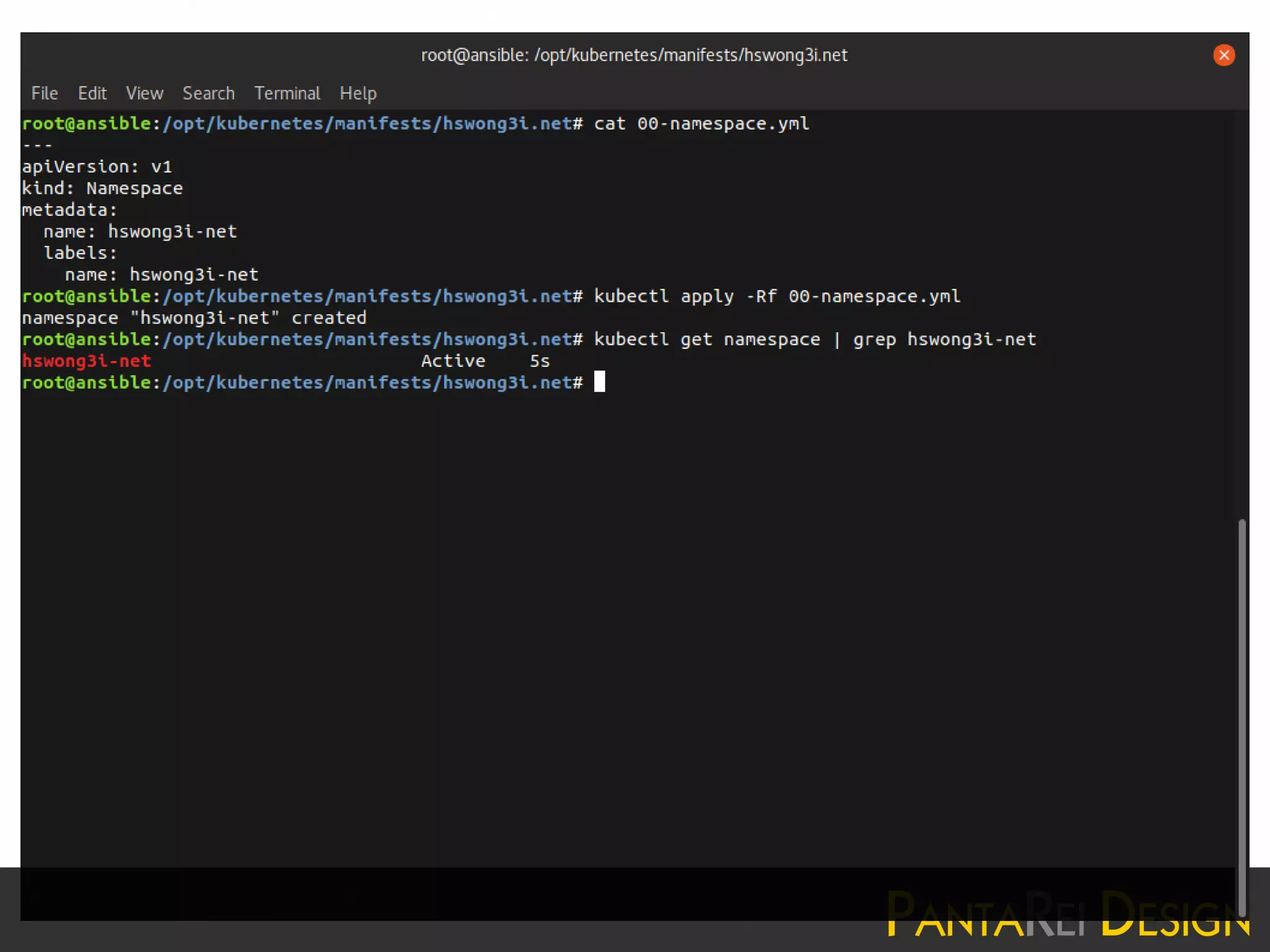
Task: Open the Edit menu
Action: click(92, 93)
